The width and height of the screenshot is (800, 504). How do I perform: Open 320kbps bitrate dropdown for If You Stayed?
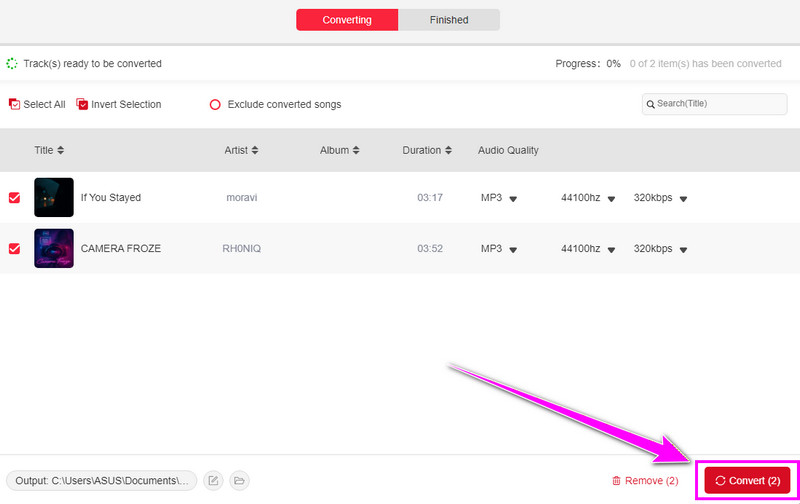point(683,199)
